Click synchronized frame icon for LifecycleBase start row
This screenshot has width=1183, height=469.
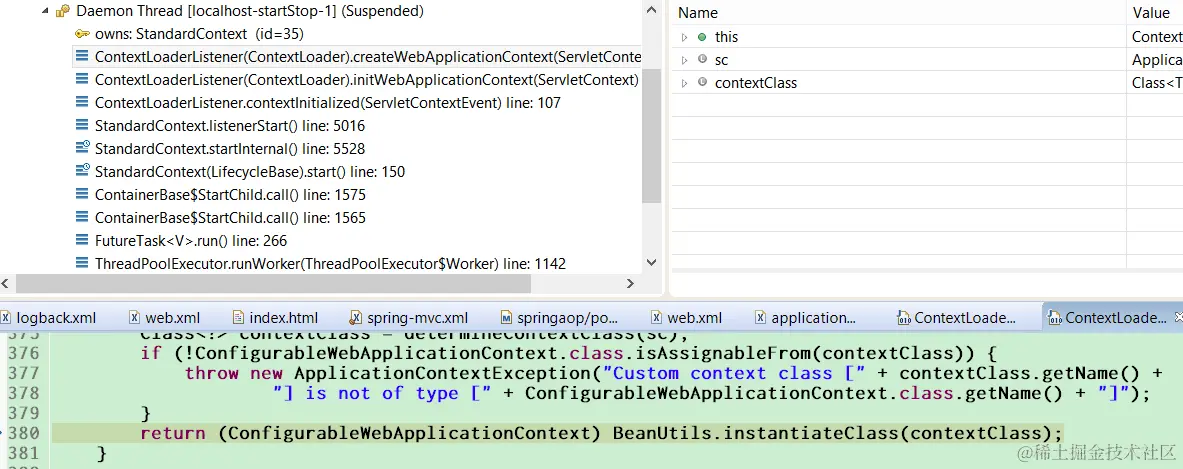click(x=83, y=172)
